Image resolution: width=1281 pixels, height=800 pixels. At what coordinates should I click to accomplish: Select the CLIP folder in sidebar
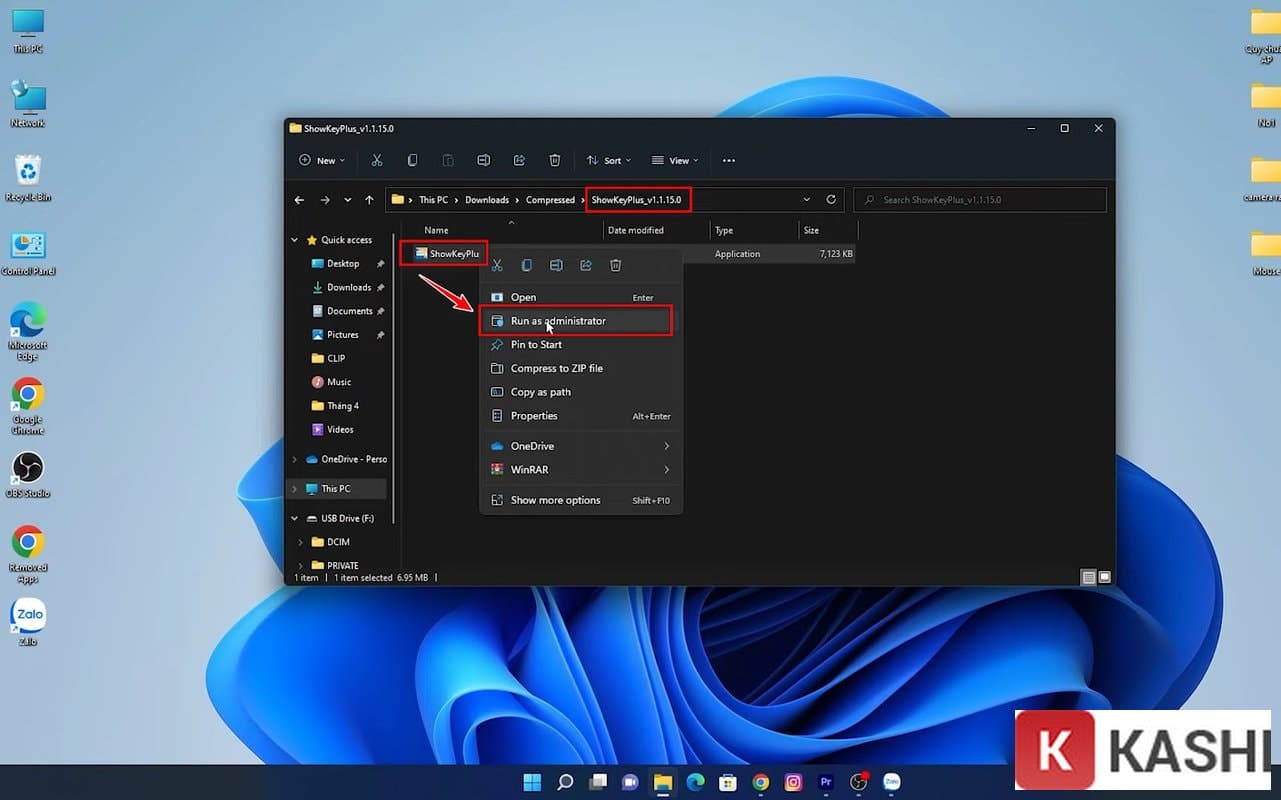point(336,358)
